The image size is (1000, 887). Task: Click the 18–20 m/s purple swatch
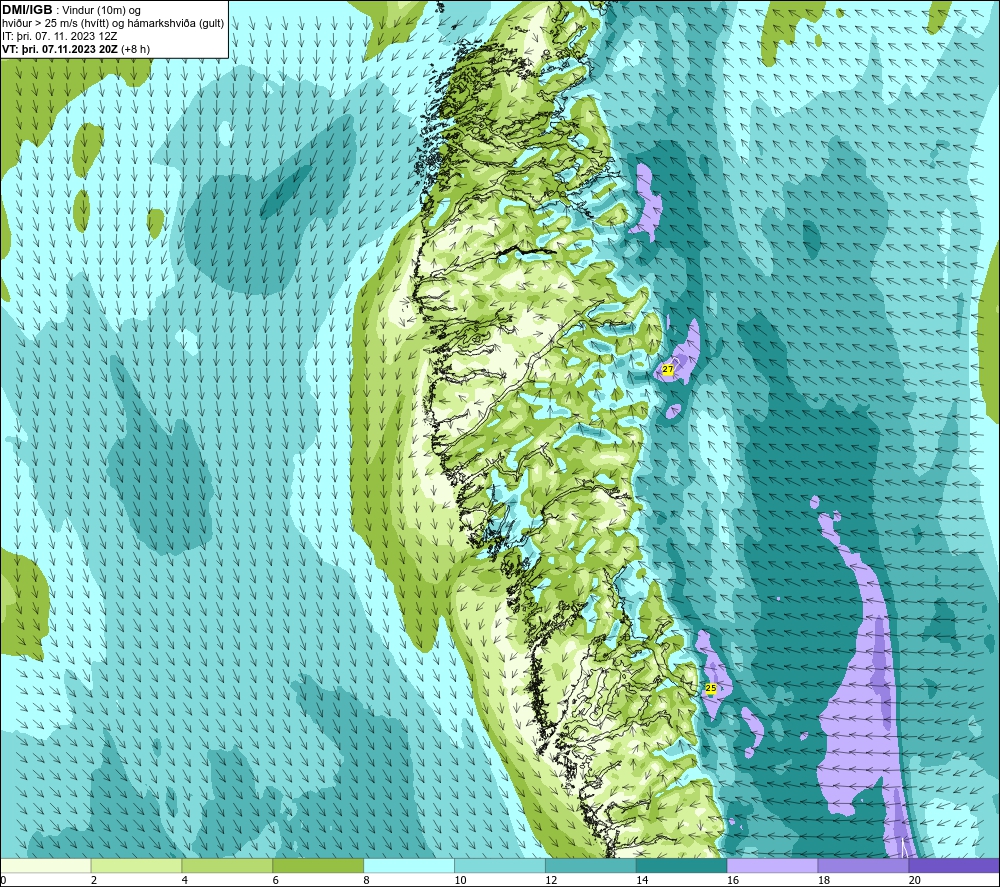pyautogui.click(x=863, y=865)
